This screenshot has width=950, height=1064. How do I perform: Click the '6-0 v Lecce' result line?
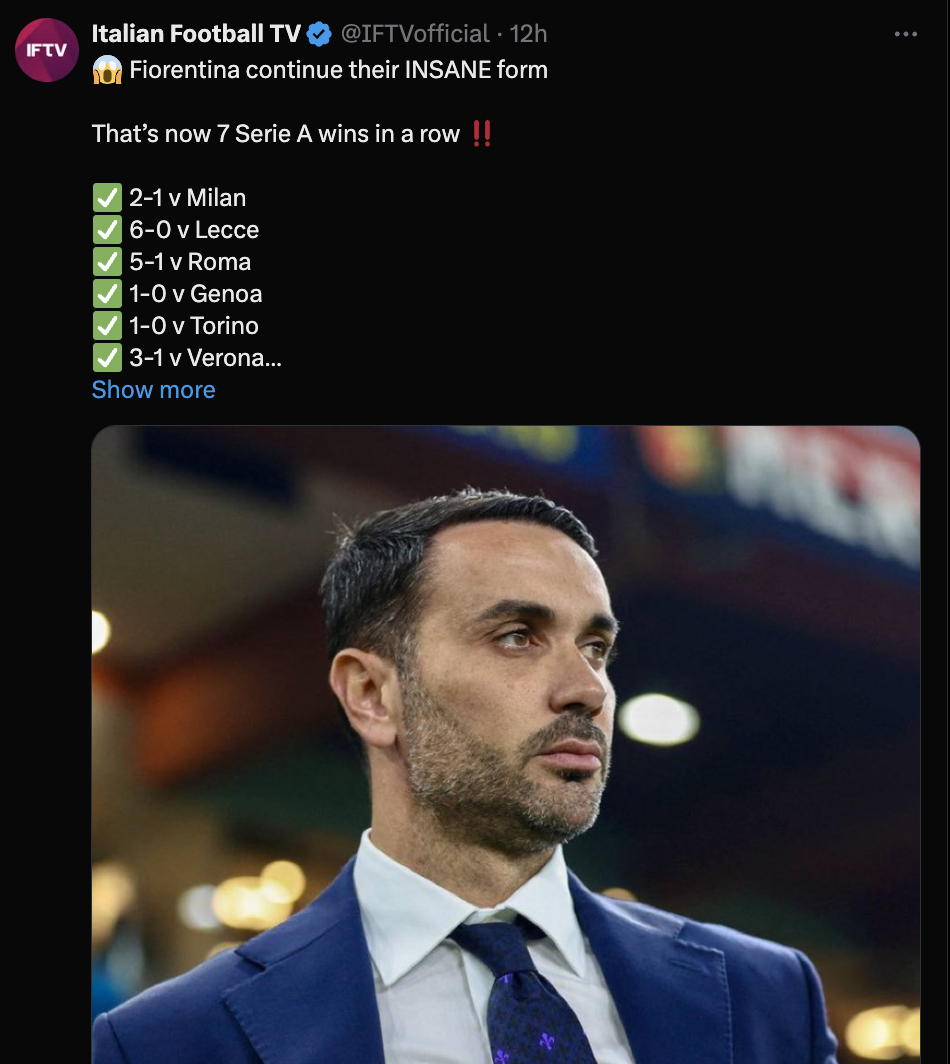[194, 230]
